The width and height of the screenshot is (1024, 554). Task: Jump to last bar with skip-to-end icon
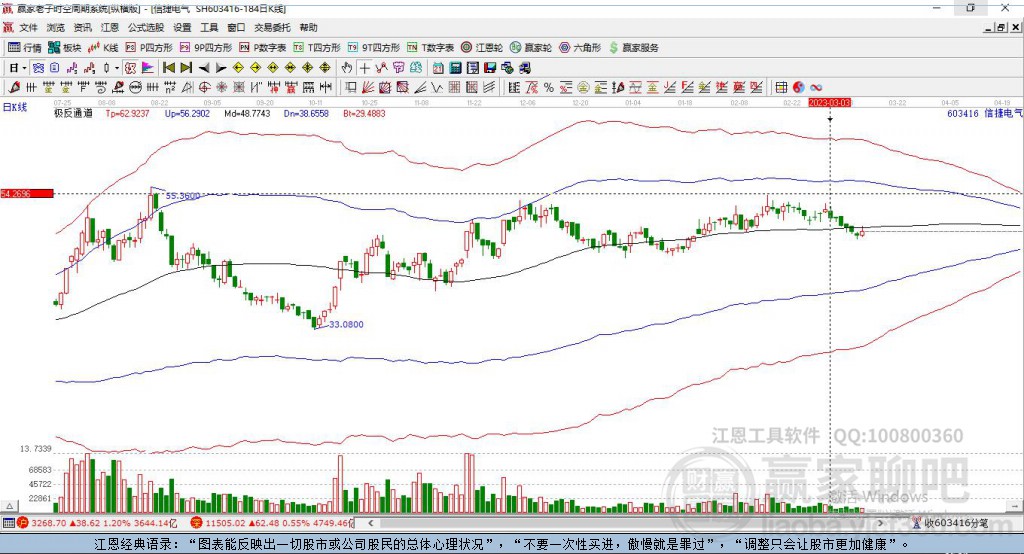(186, 68)
